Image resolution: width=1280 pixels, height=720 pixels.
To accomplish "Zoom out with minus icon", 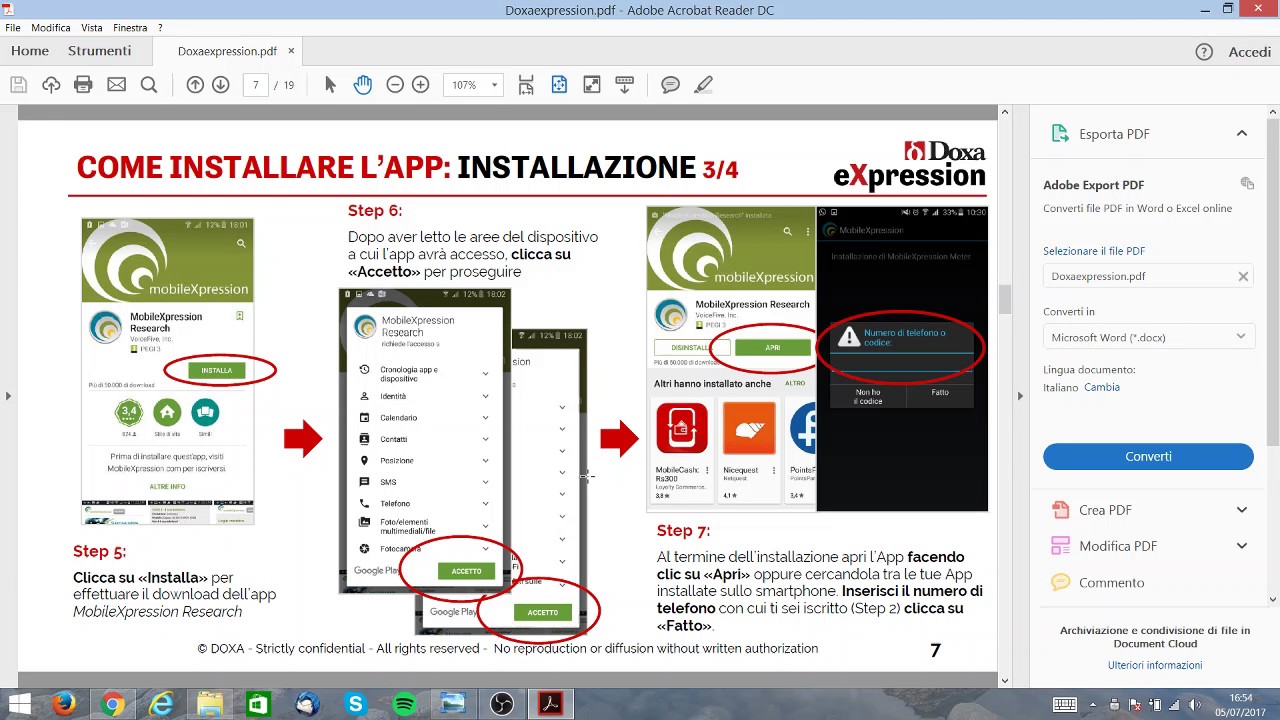I will tap(395, 85).
